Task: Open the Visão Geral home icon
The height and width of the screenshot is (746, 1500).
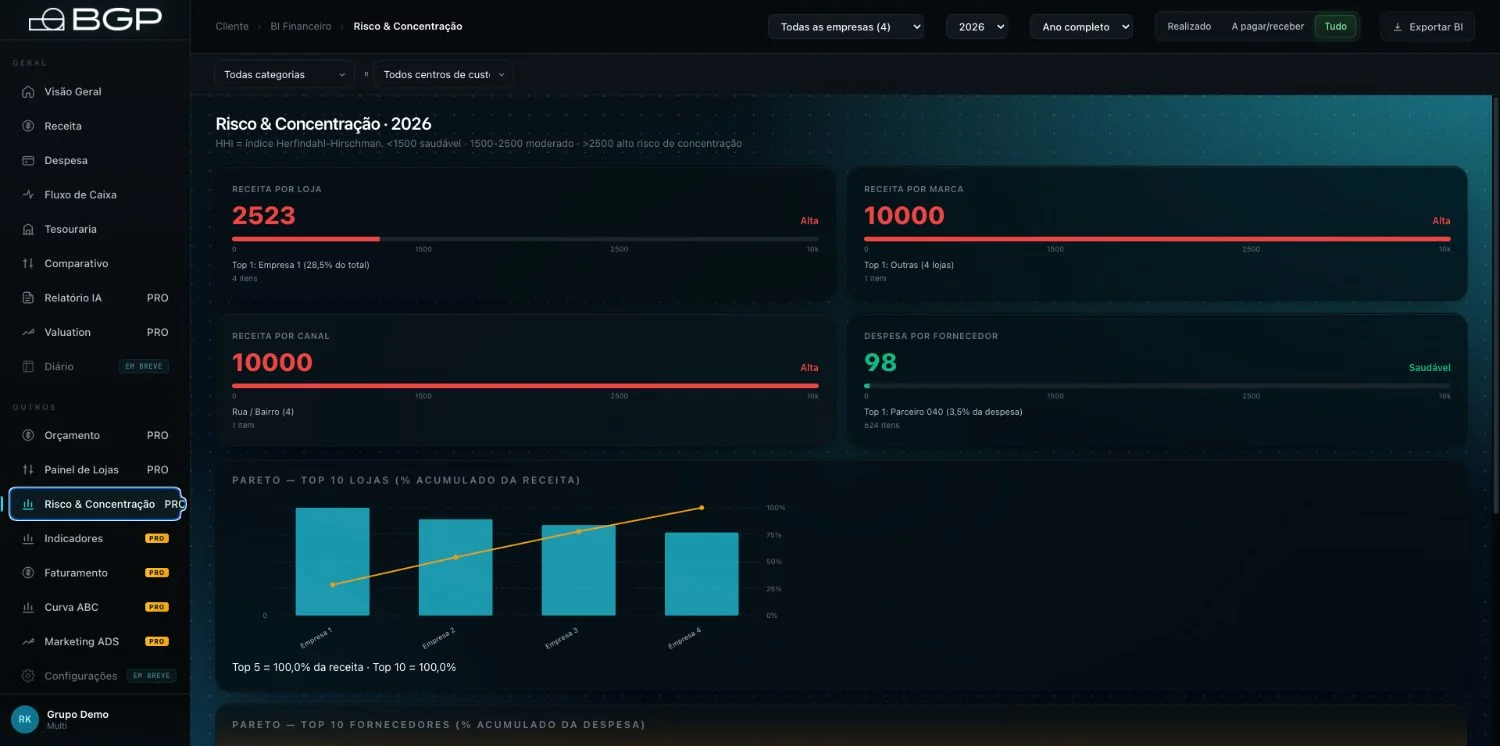Action: (x=28, y=92)
